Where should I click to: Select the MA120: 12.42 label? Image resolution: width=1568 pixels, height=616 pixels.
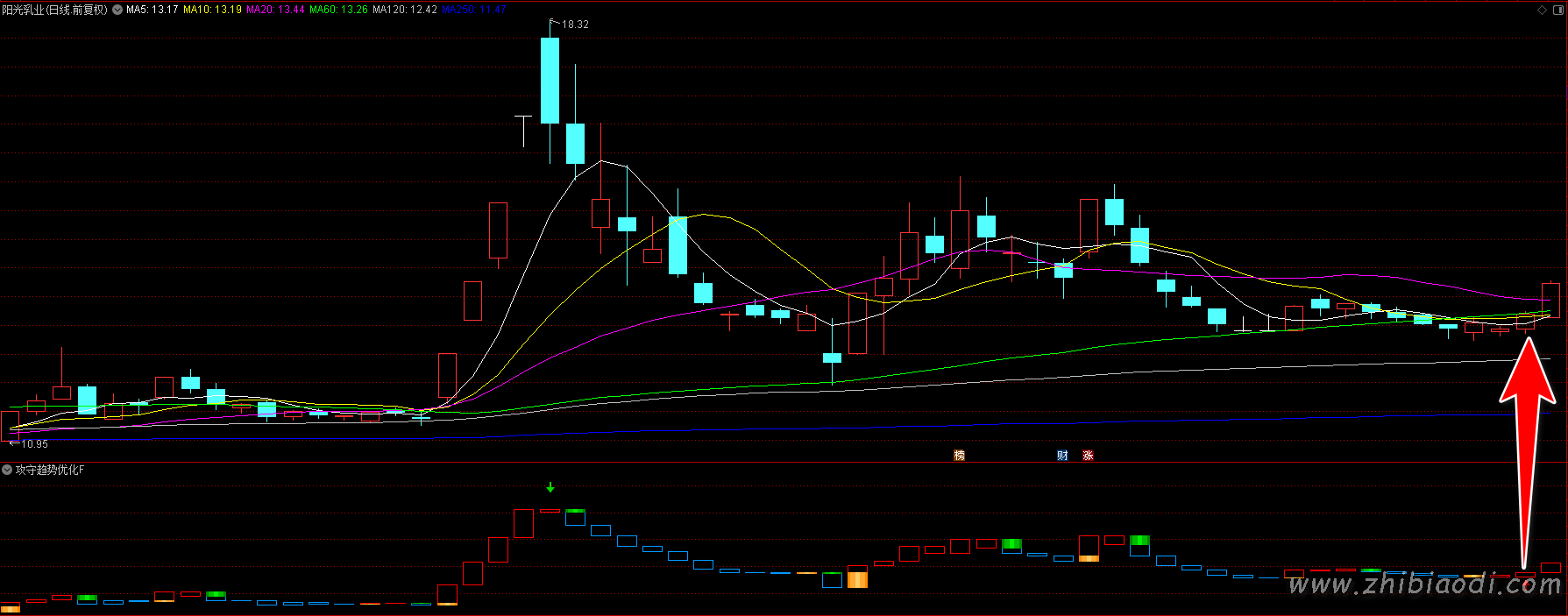[x=405, y=10]
